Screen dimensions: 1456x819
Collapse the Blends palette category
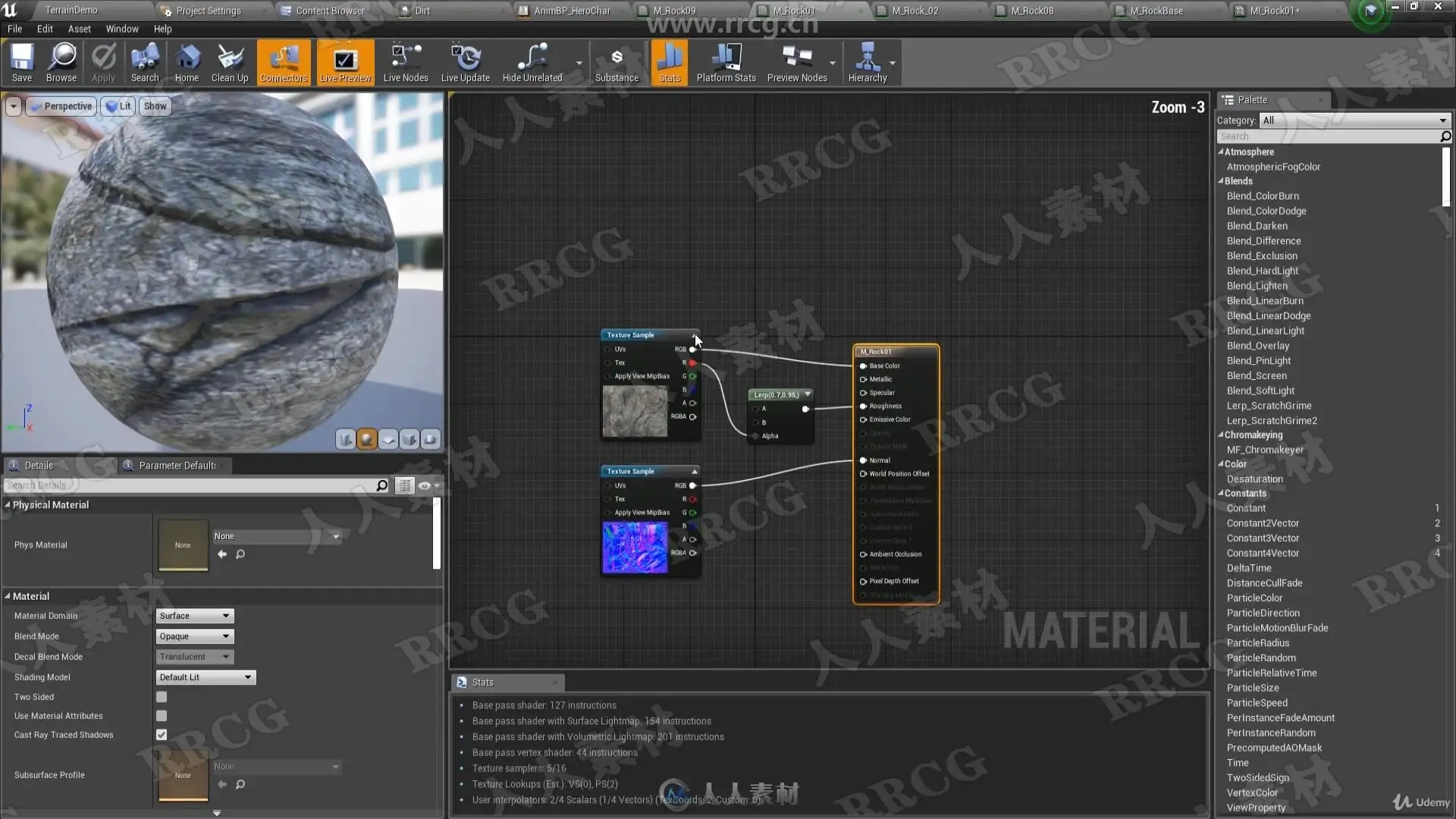tap(1221, 181)
